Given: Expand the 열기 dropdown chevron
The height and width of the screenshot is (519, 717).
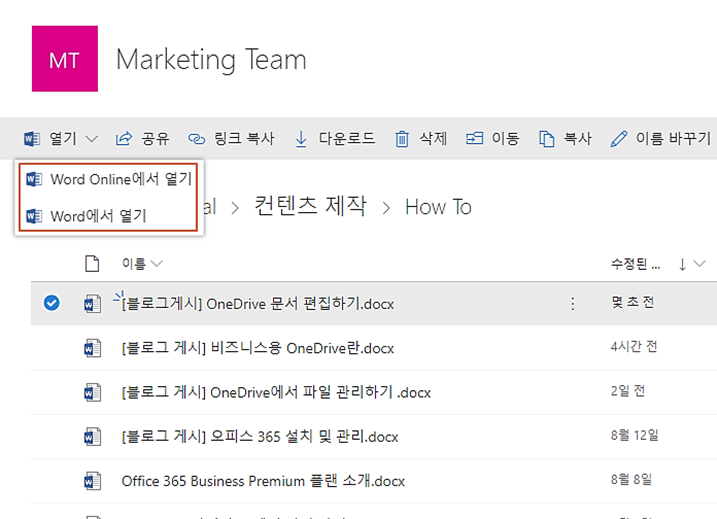Looking at the screenshot, I should [x=91, y=139].
